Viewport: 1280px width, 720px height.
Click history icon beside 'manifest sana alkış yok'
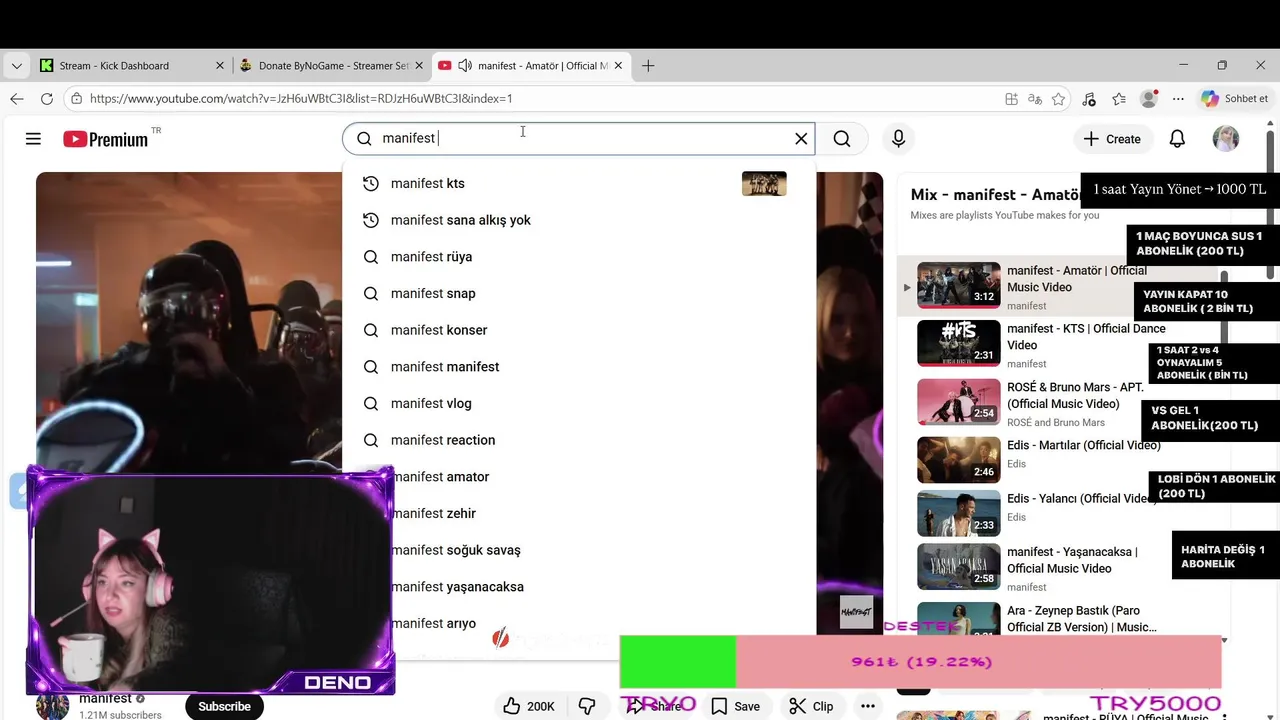(370, 220)
